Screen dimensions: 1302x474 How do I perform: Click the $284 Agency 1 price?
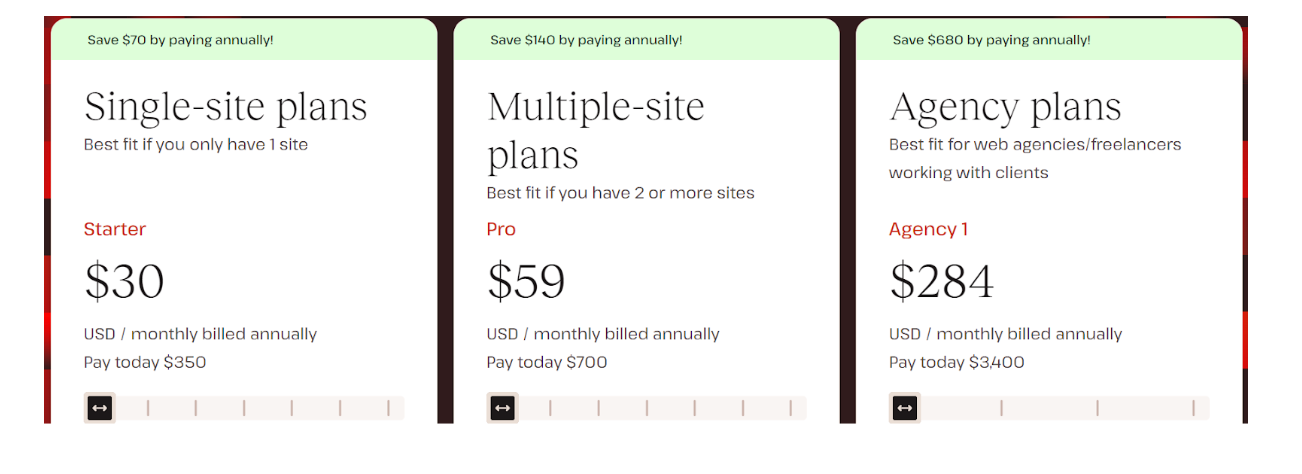click(942, 281)
